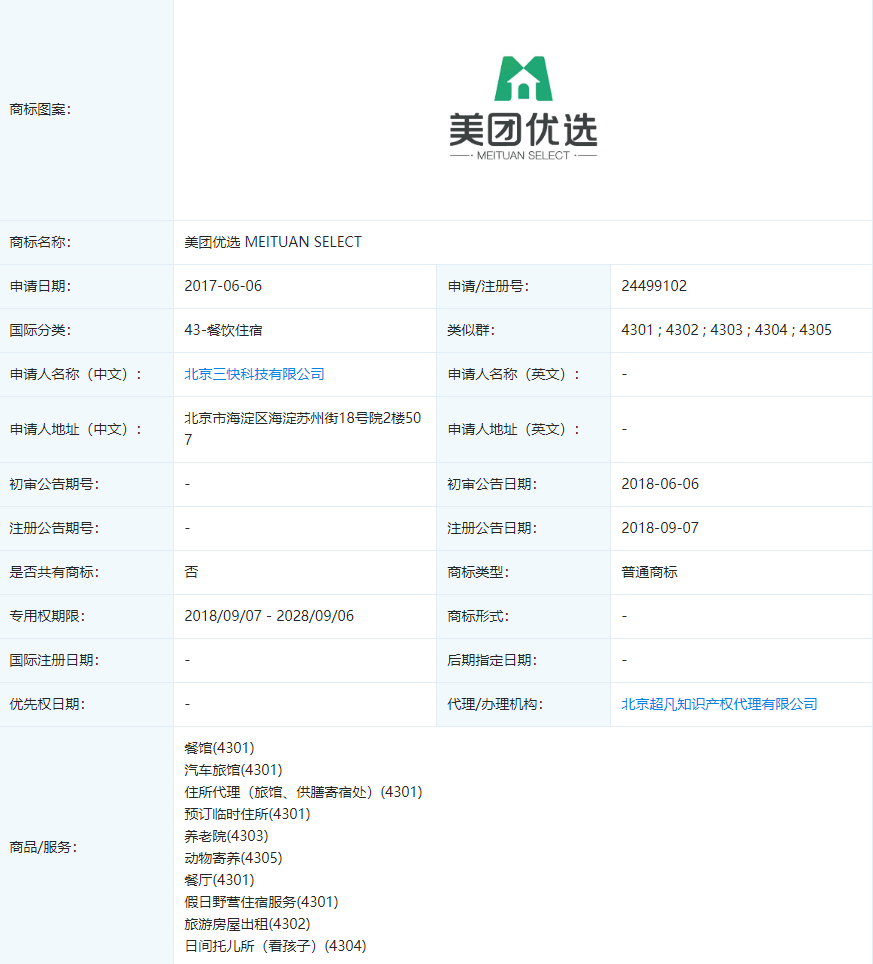
Task: Click the 申请人地址（中文） label
Action: 76,429
